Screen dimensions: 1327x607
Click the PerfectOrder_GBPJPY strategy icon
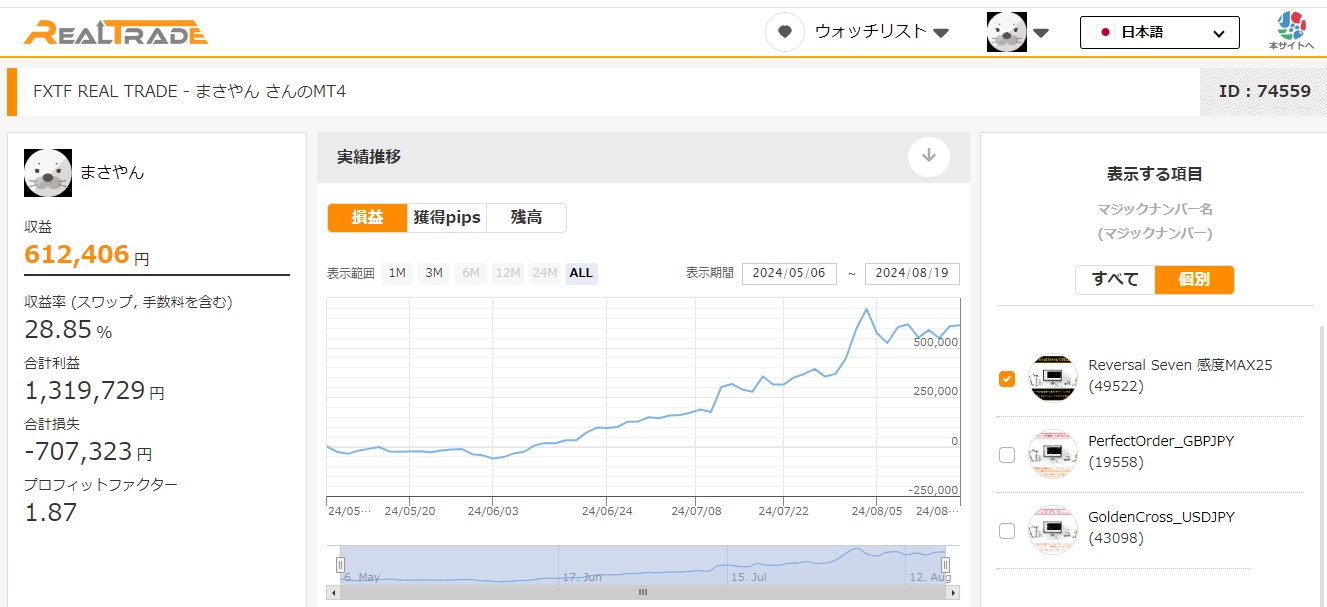click(1052, 454)
